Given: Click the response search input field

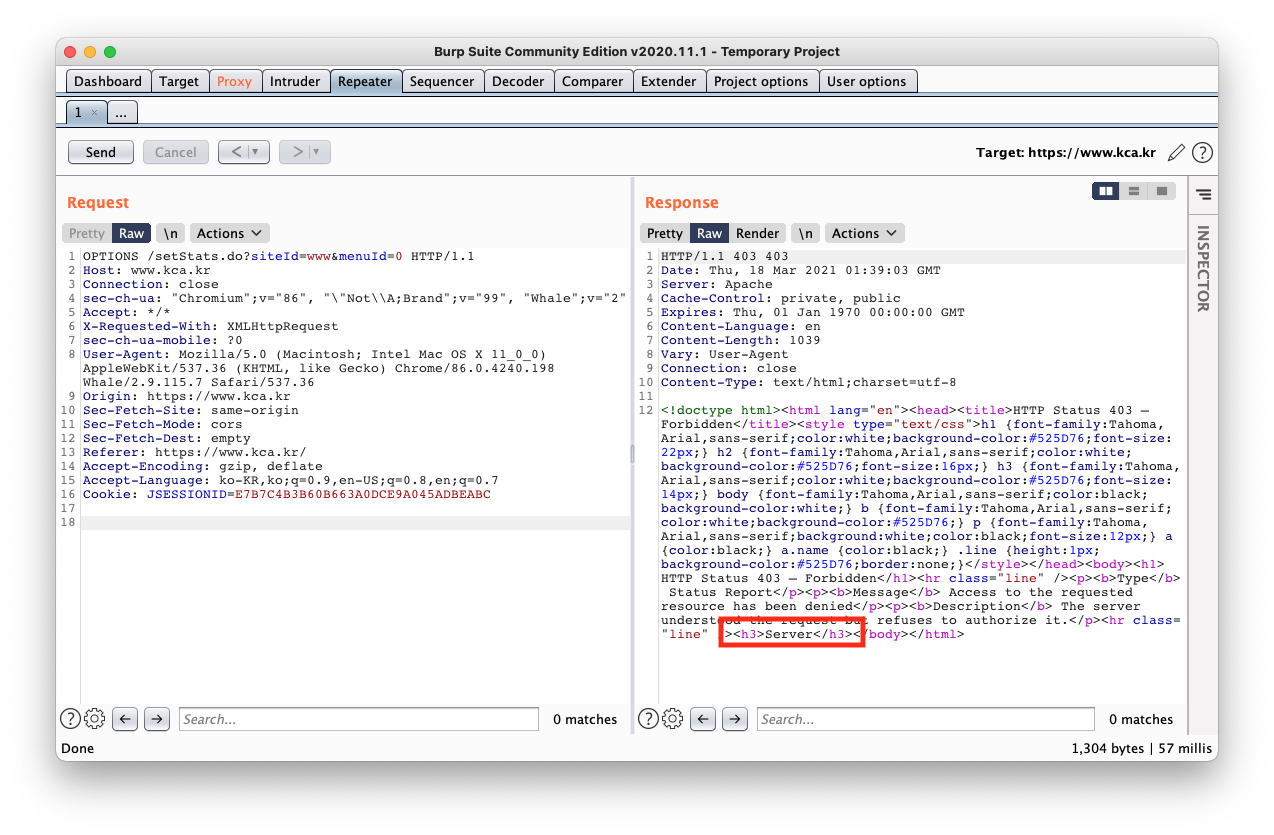Looking at the screenshot, I should tap(926, 718).
